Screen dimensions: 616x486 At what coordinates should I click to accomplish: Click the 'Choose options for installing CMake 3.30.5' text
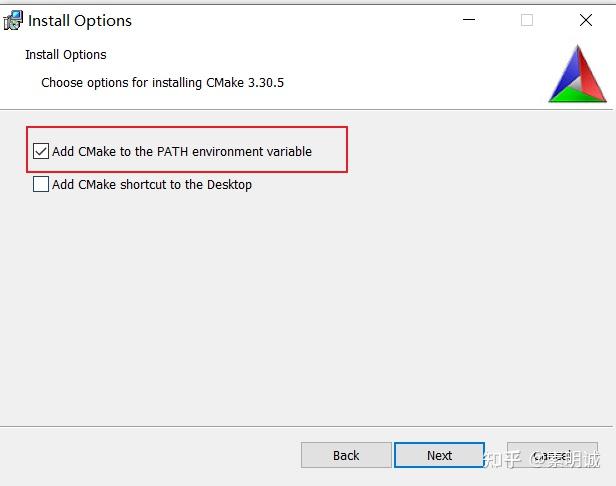click(162, 82)
